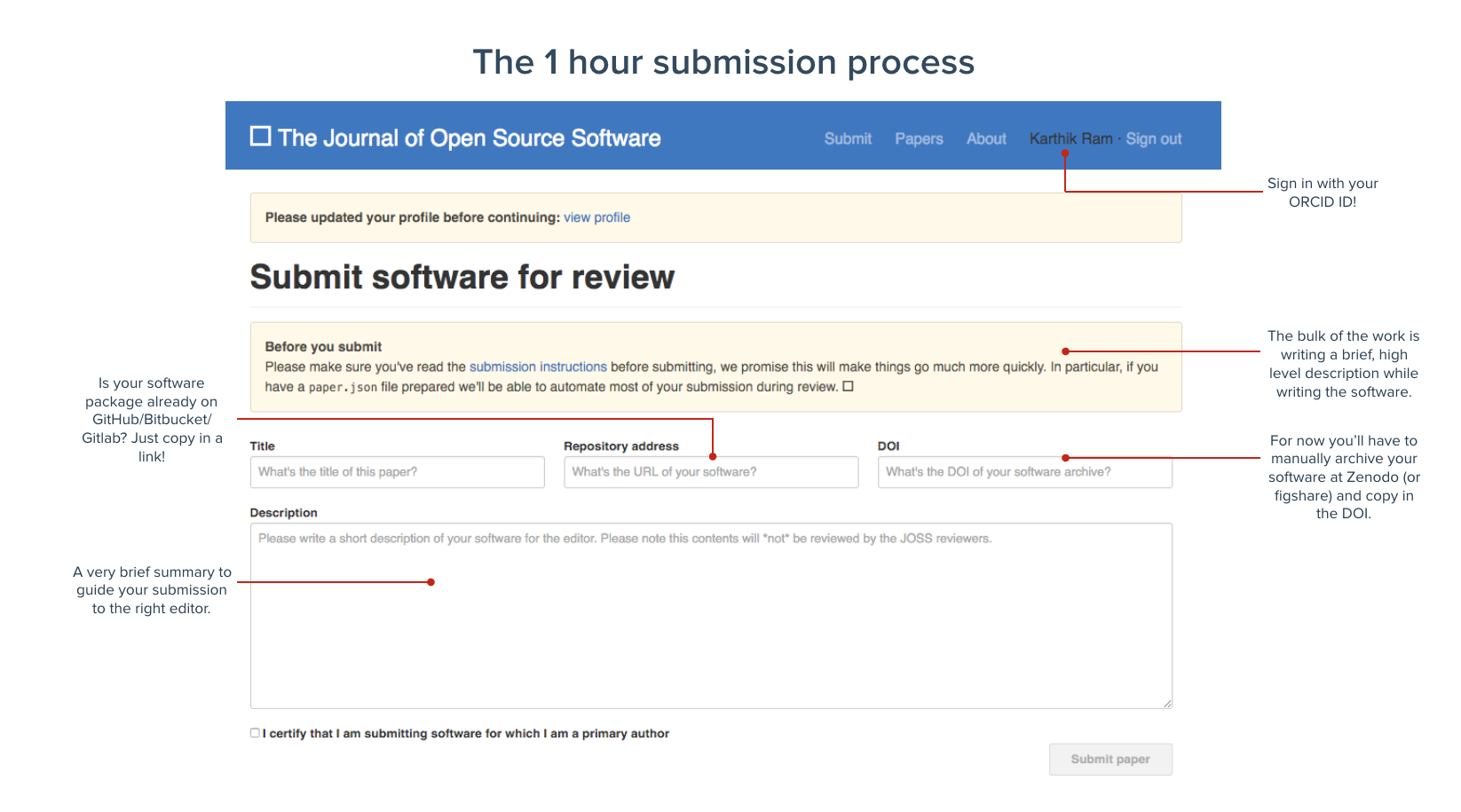Click small square icon after 'during review.'
The width and height of the screenshot is (1461, 812).
[x=848, y=386]
